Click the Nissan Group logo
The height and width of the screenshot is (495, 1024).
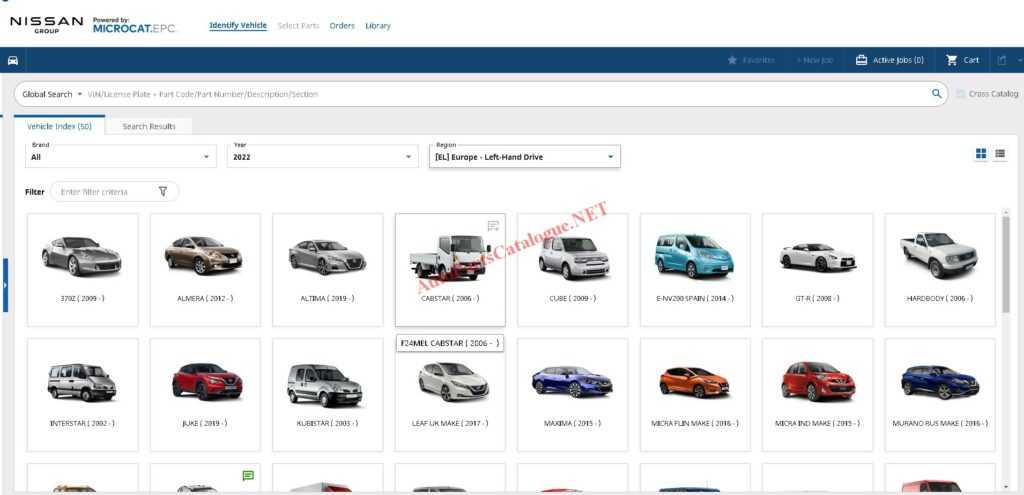(46, 25)
